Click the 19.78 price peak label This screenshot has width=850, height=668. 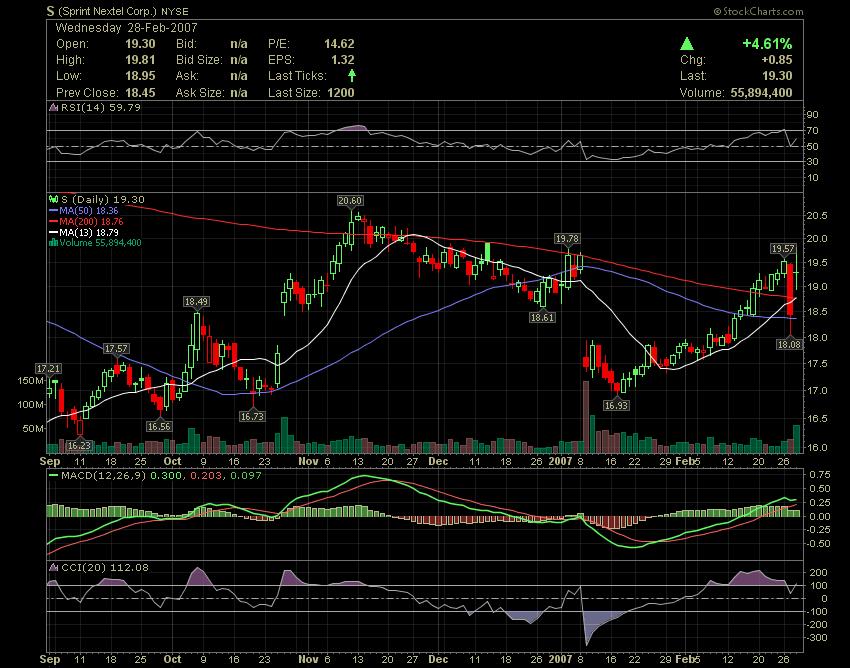567,239
